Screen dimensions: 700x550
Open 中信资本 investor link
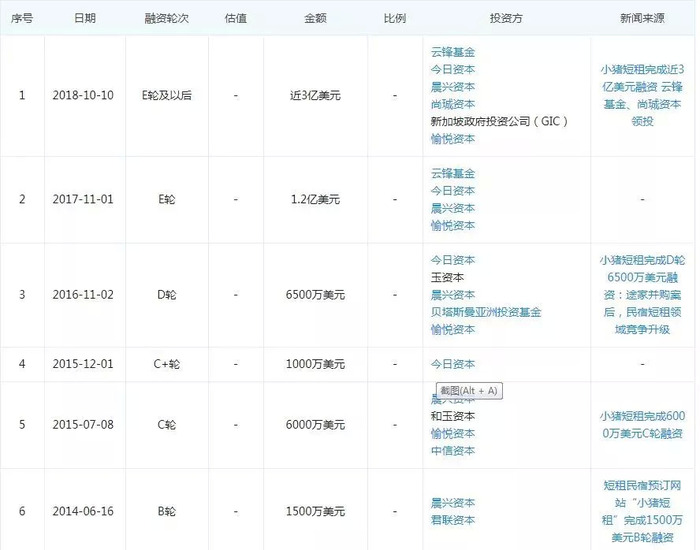pyautogui.click(x=452, y=451)
